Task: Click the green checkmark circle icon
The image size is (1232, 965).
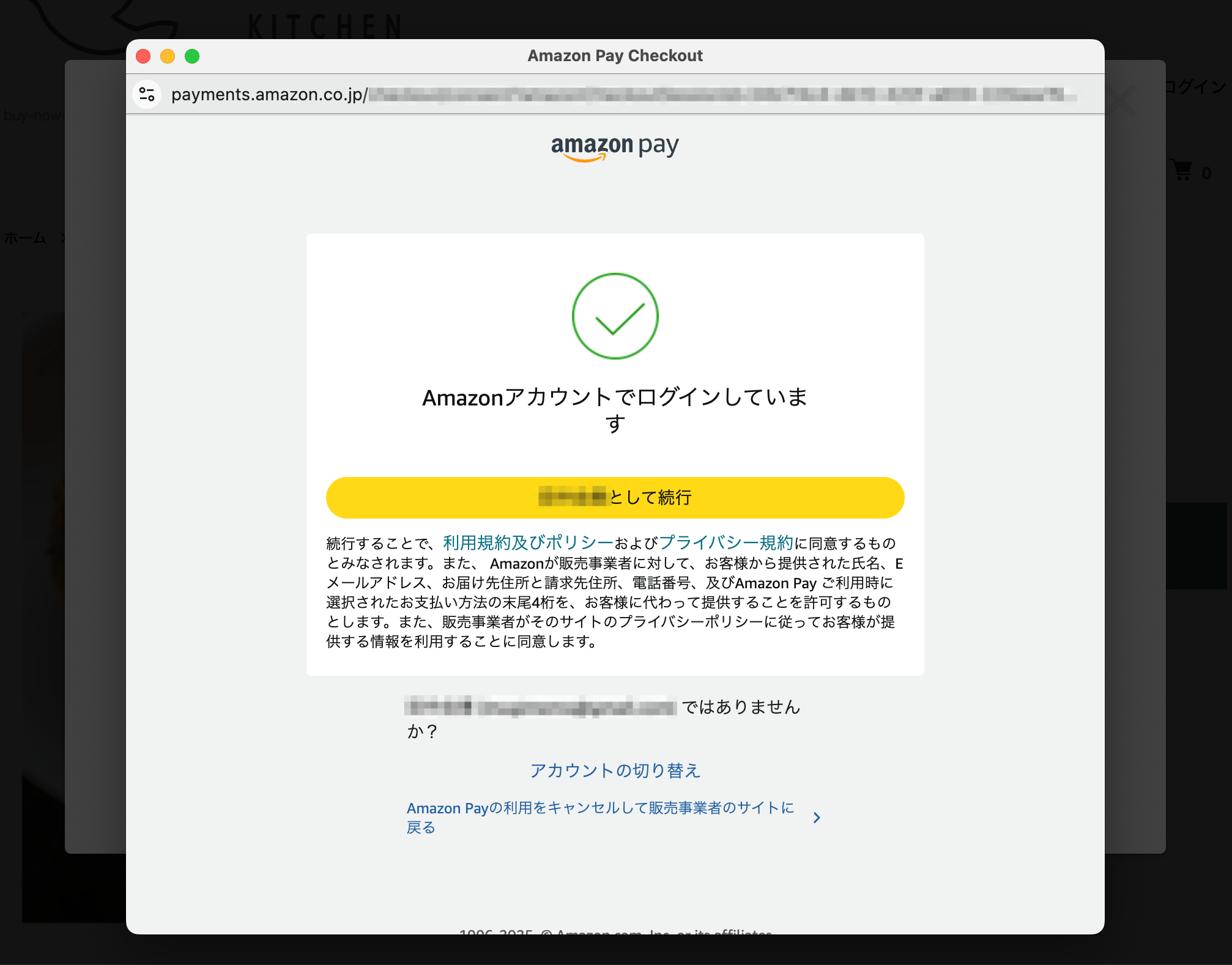Action: 615,316
